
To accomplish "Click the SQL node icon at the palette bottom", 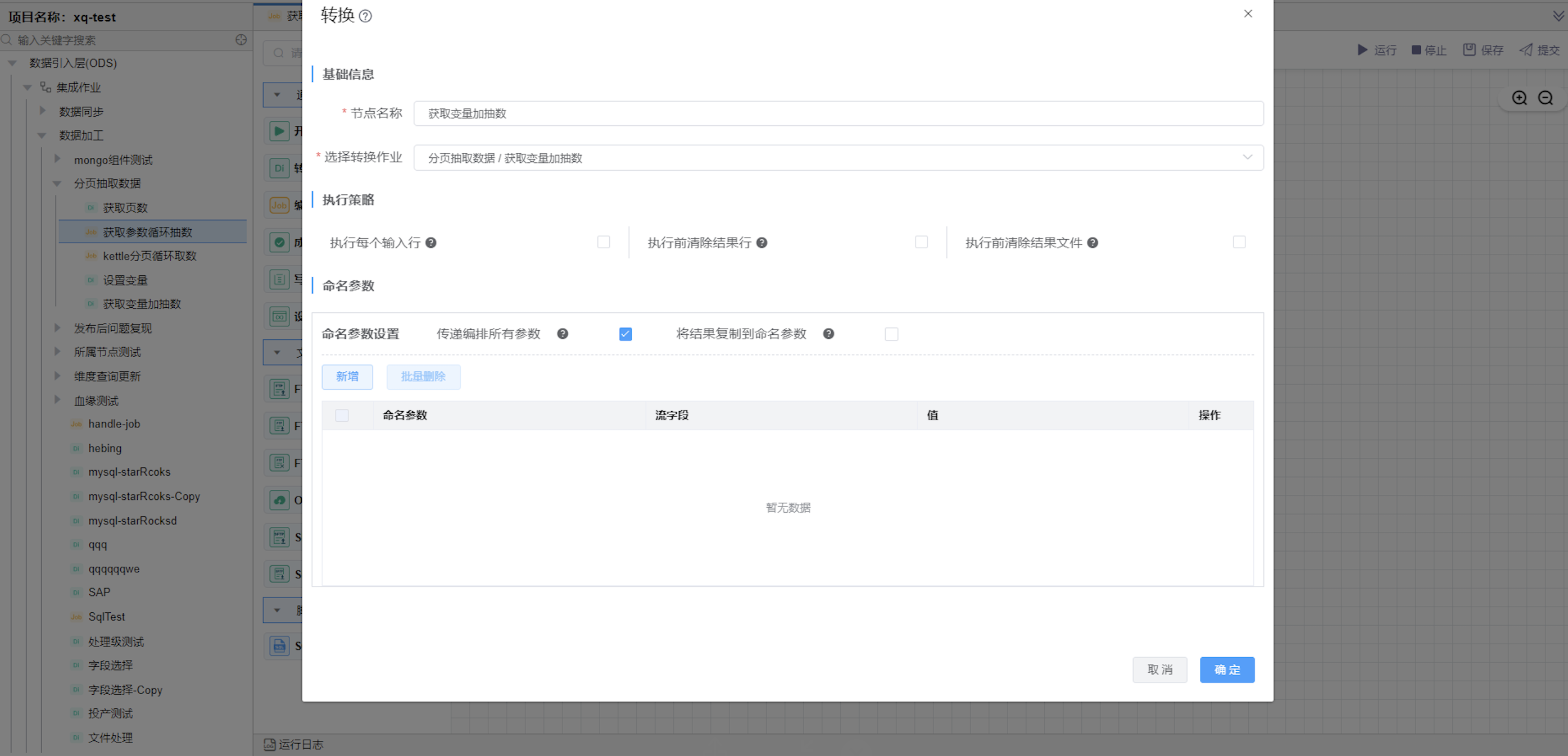I will (279, 646).
